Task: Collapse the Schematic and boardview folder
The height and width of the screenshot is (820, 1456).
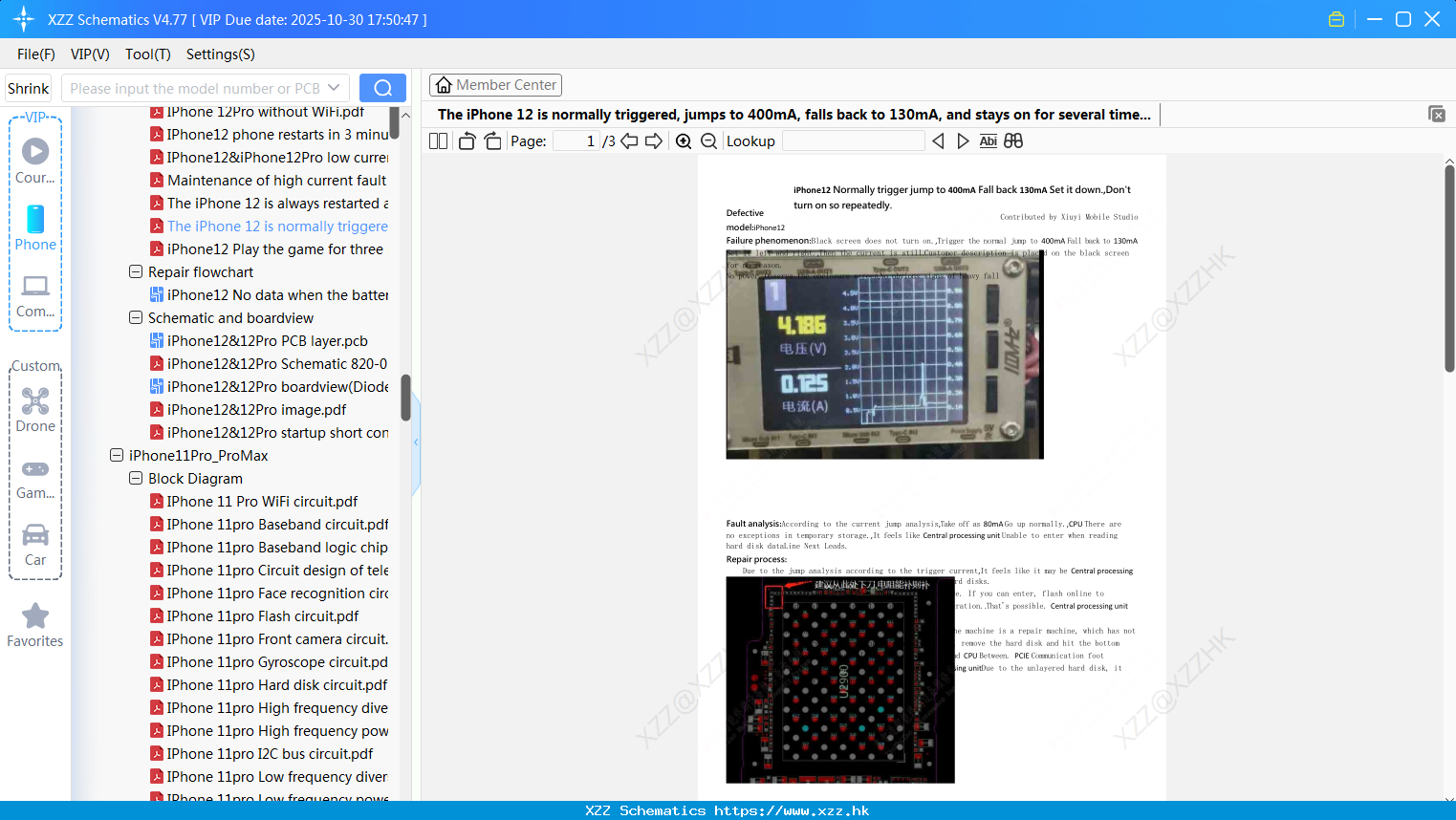Action: 136,318
